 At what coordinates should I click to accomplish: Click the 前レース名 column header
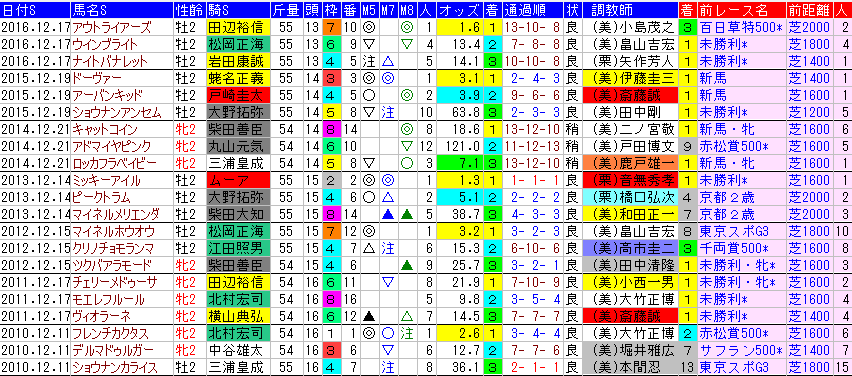[742, 10]
